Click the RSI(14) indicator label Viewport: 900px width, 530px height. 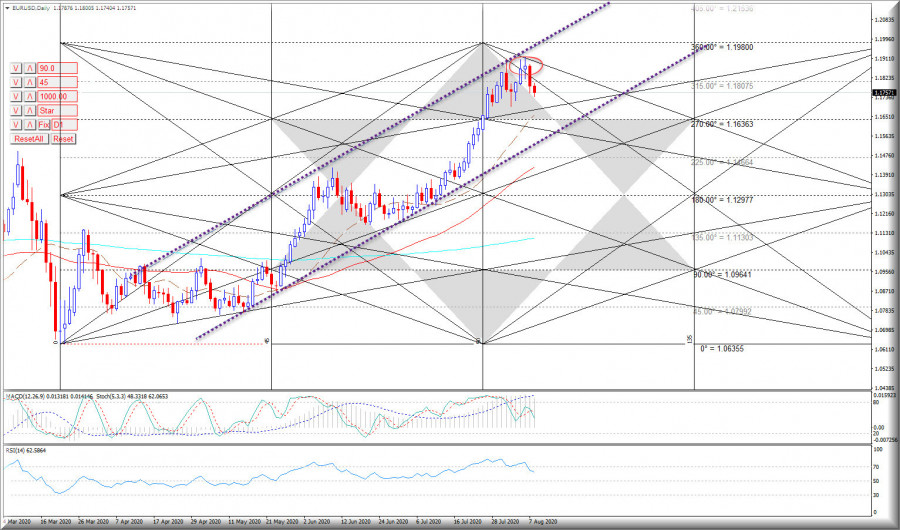point(22,451)
